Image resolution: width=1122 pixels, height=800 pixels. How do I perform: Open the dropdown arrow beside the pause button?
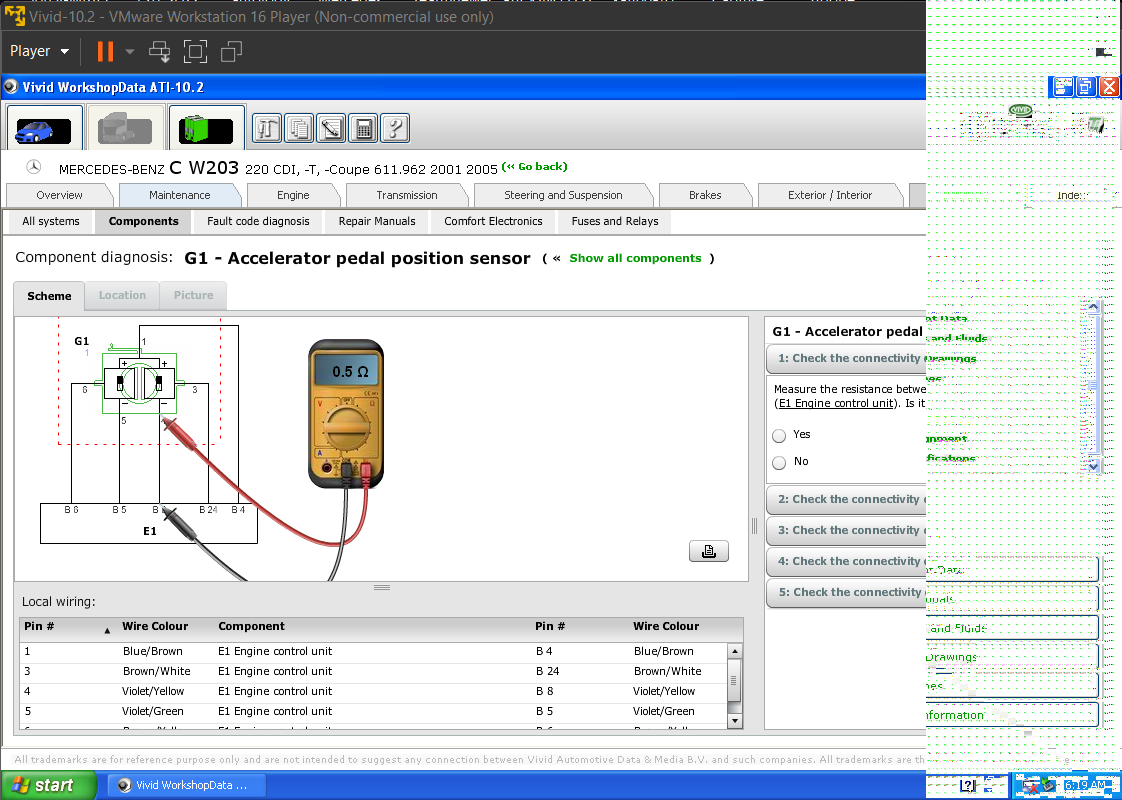click(x=130, y=52)
